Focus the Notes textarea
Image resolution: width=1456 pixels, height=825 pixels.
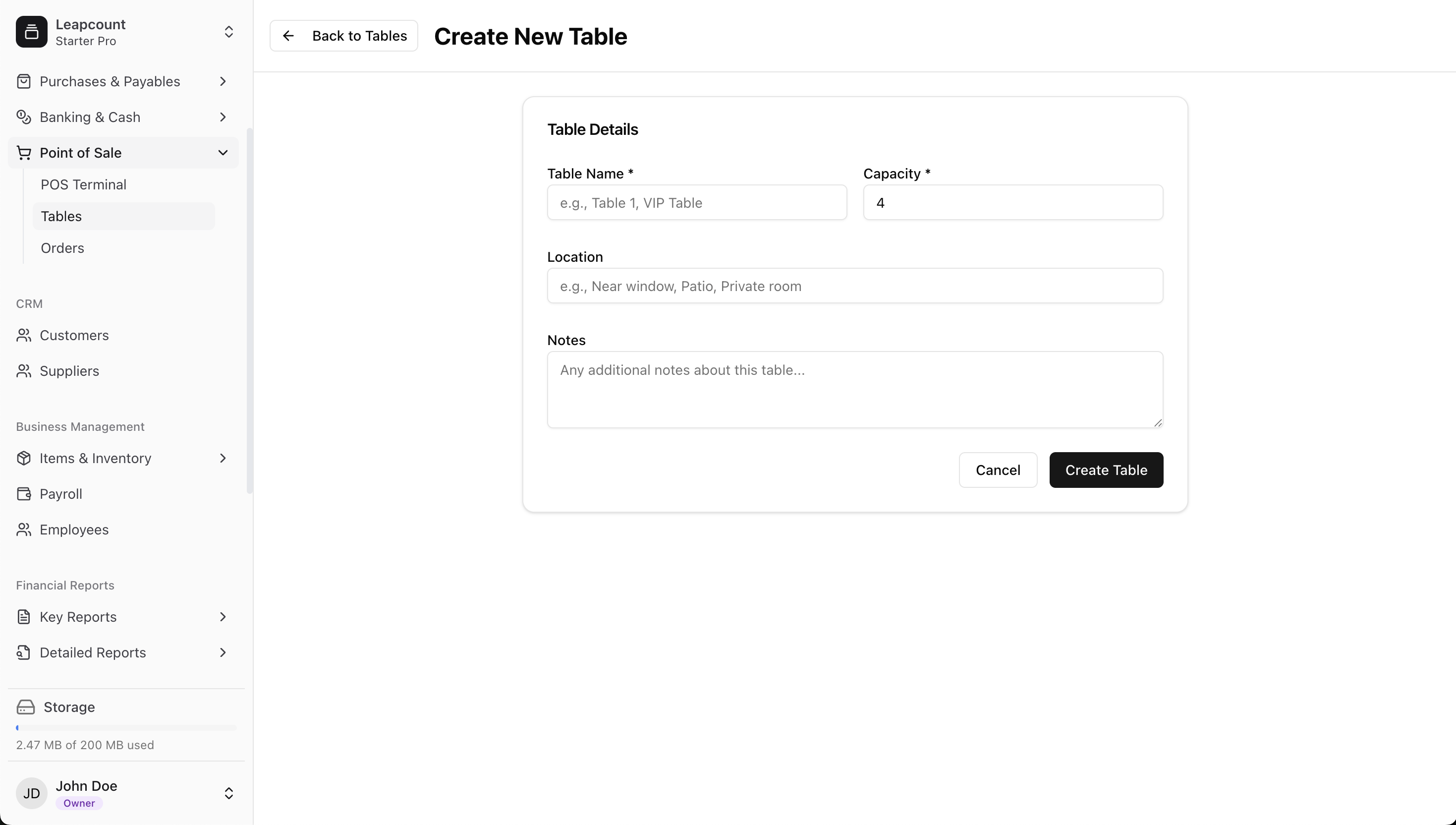pos(855,390)
